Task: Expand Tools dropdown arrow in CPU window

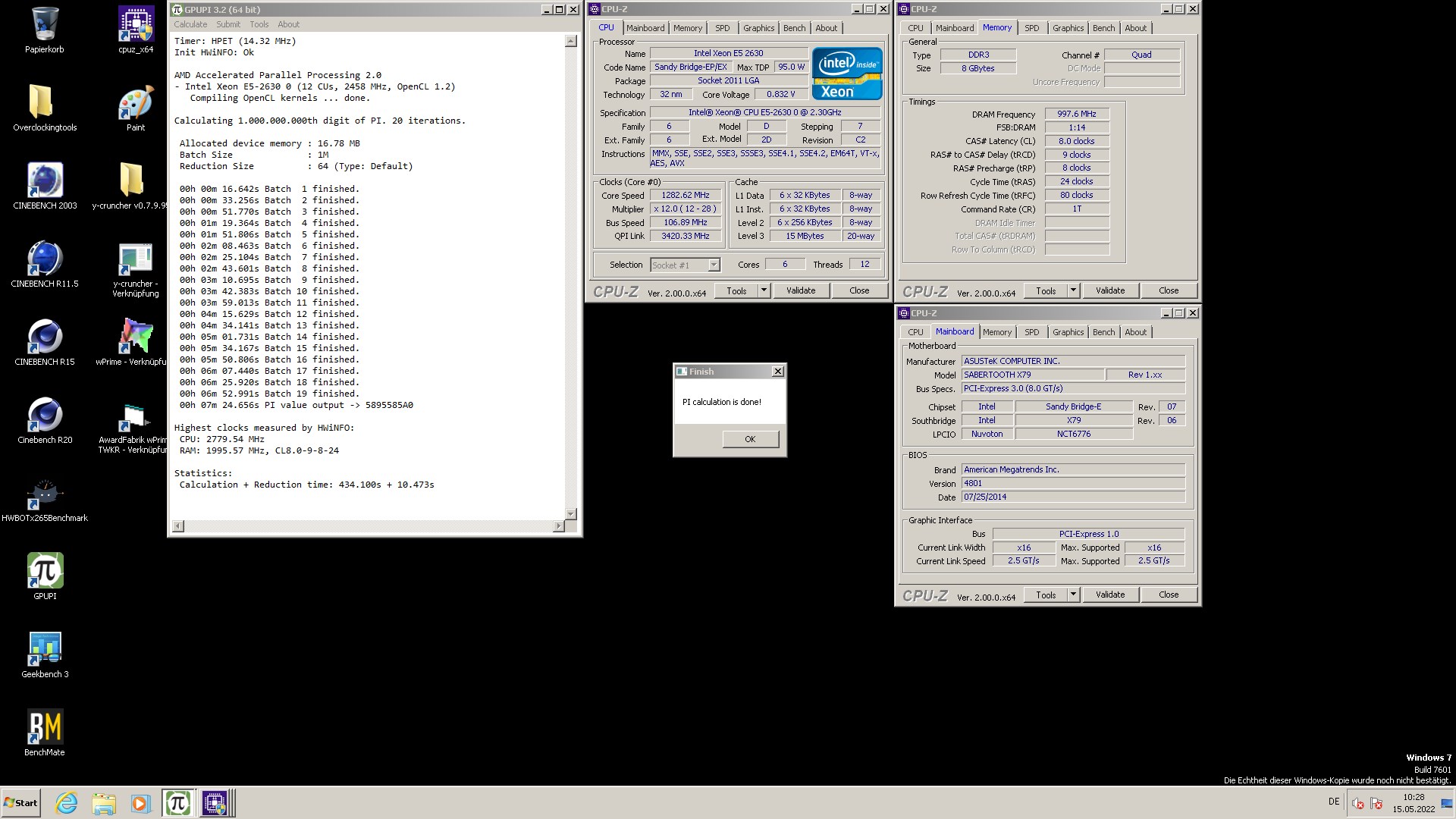Action: (x=764, y=290)
